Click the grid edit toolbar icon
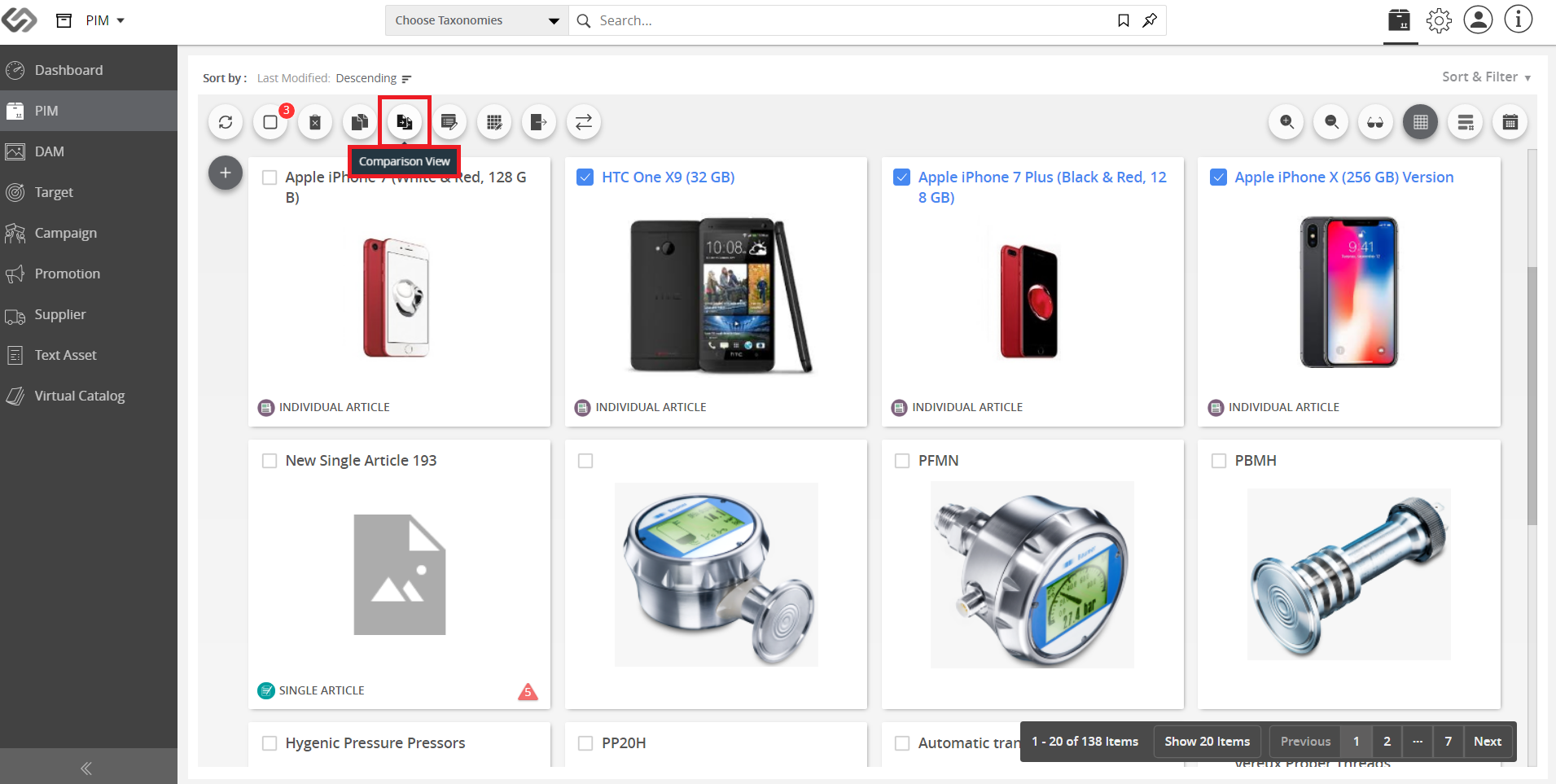Viewport: 1556px width, 784px height. [x=494, y=122]
